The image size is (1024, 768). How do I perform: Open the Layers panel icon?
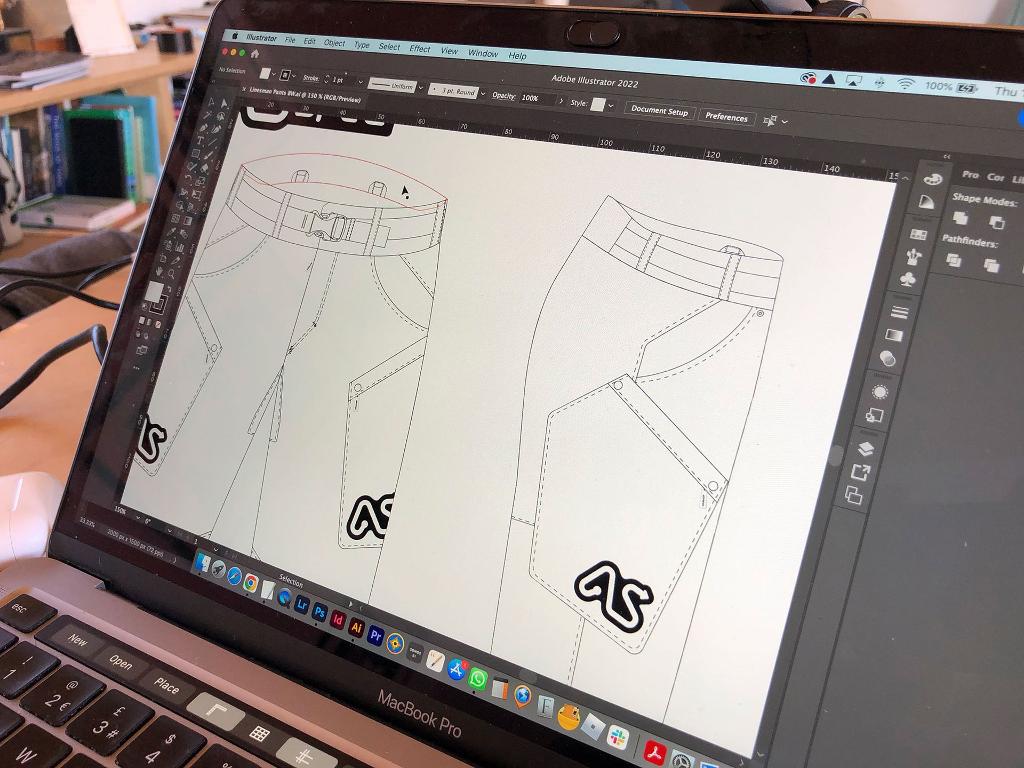[x=866, y=449]
